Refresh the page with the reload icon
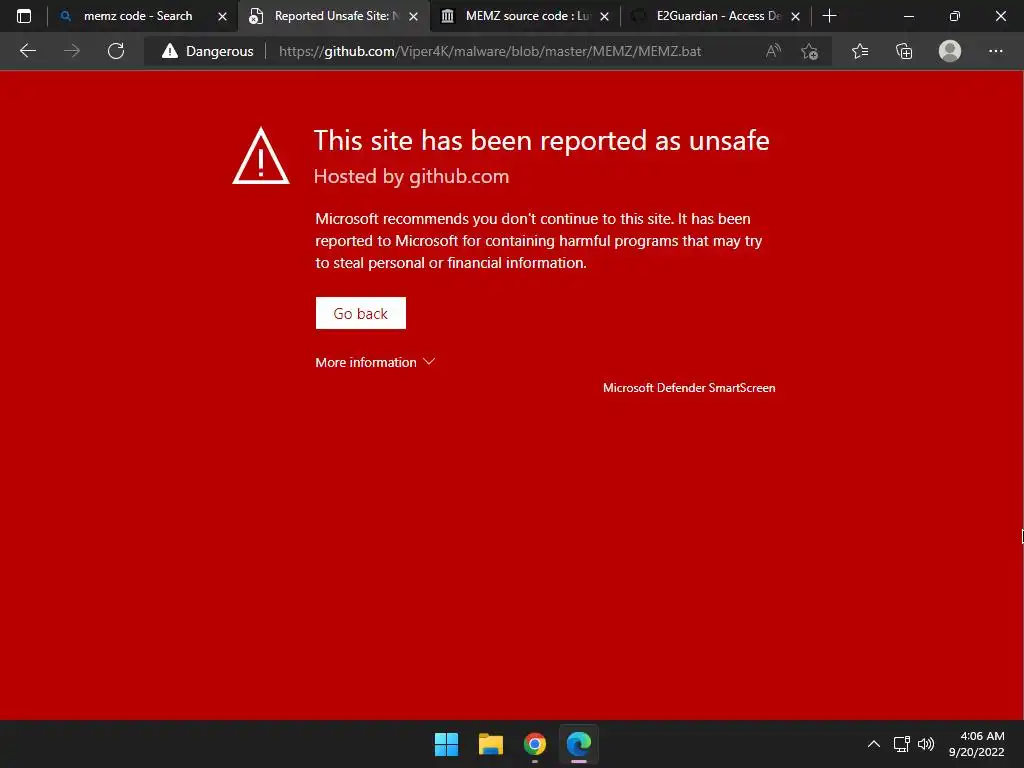This screenshot has width=1024, height=768. [116, 51]
